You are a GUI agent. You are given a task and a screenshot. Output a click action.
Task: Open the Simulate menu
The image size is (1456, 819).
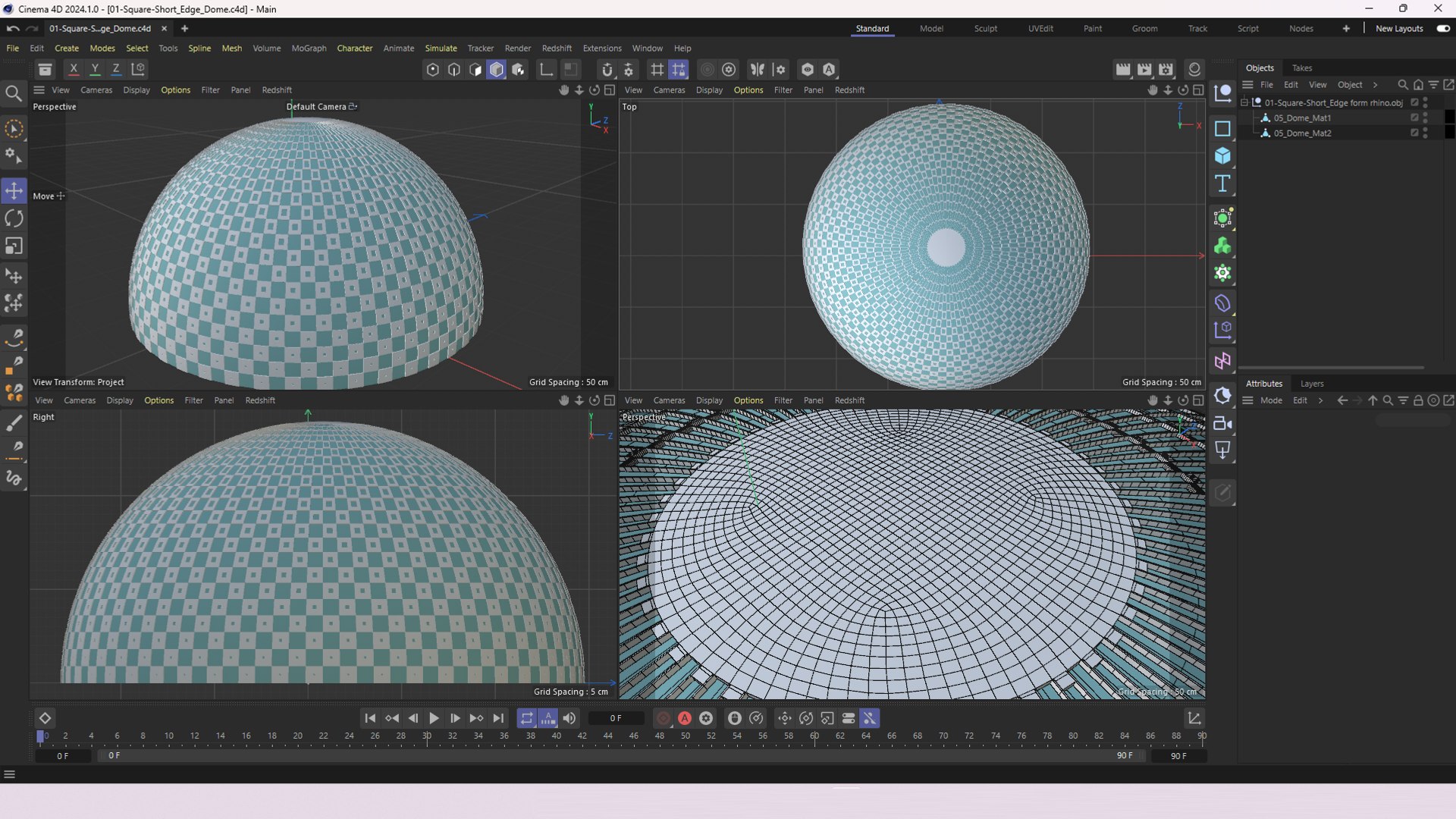tap(441, 49)
